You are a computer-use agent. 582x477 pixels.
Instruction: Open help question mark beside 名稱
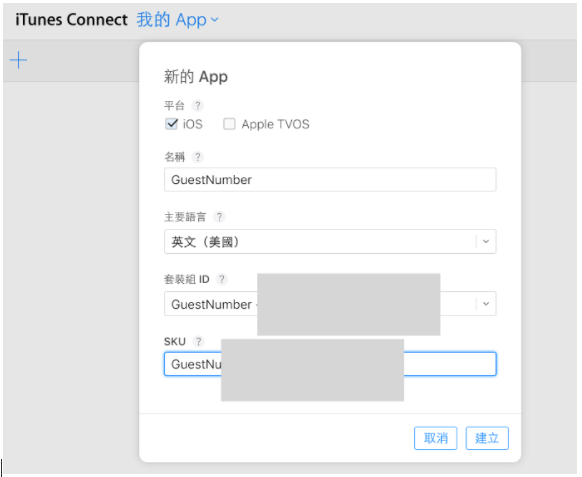[198, 157]
